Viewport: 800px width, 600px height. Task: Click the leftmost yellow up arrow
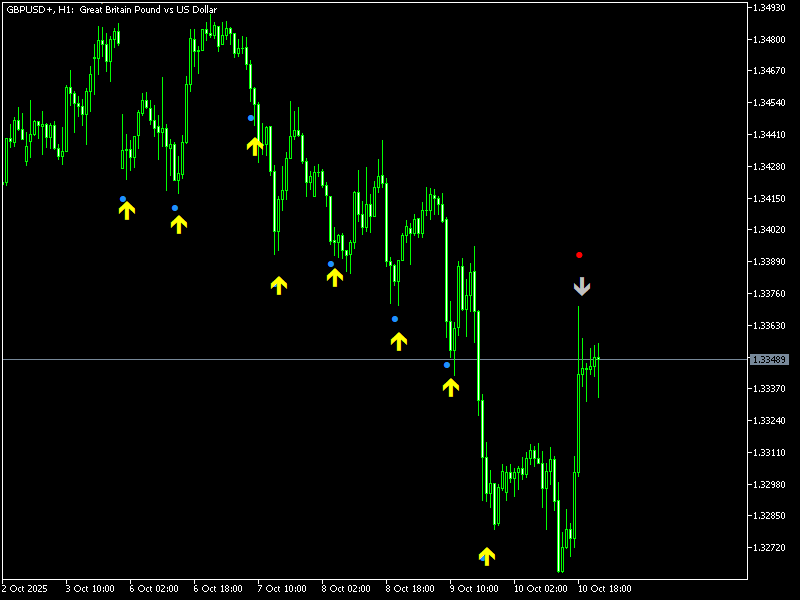click(x=127, y=210)
